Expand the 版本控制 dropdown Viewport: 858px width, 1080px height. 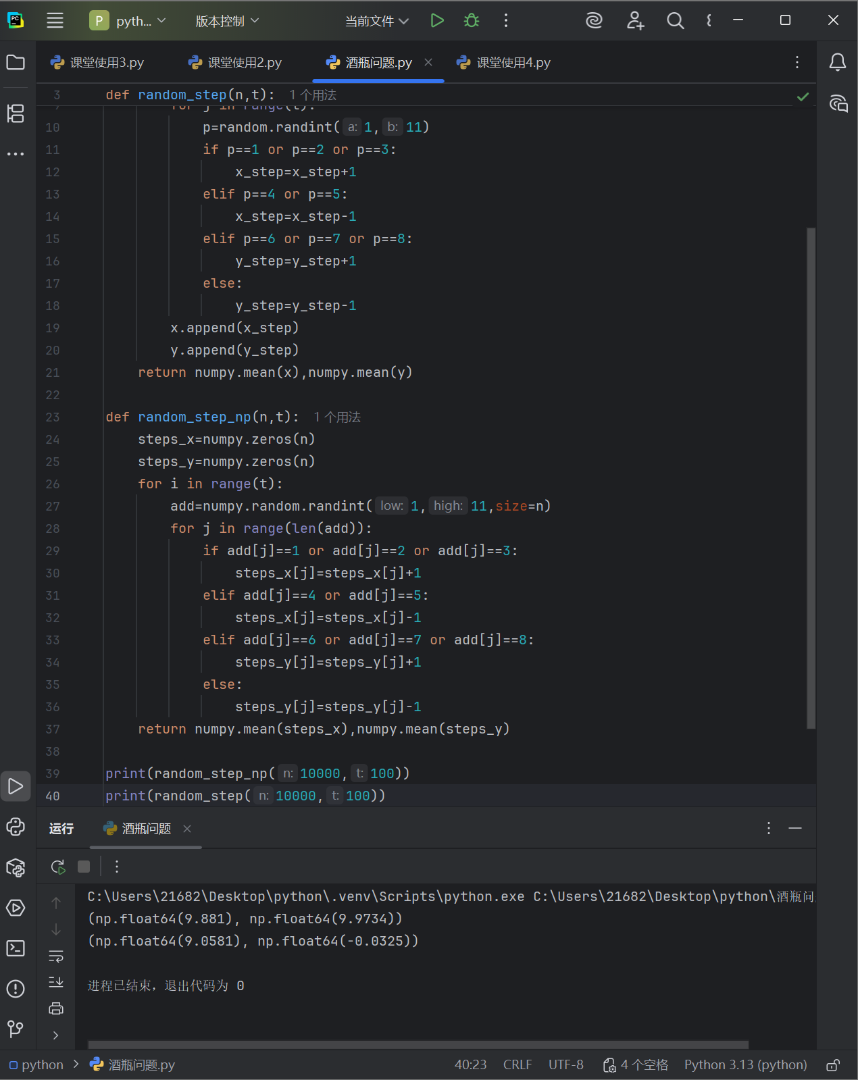tap(227, 21)
